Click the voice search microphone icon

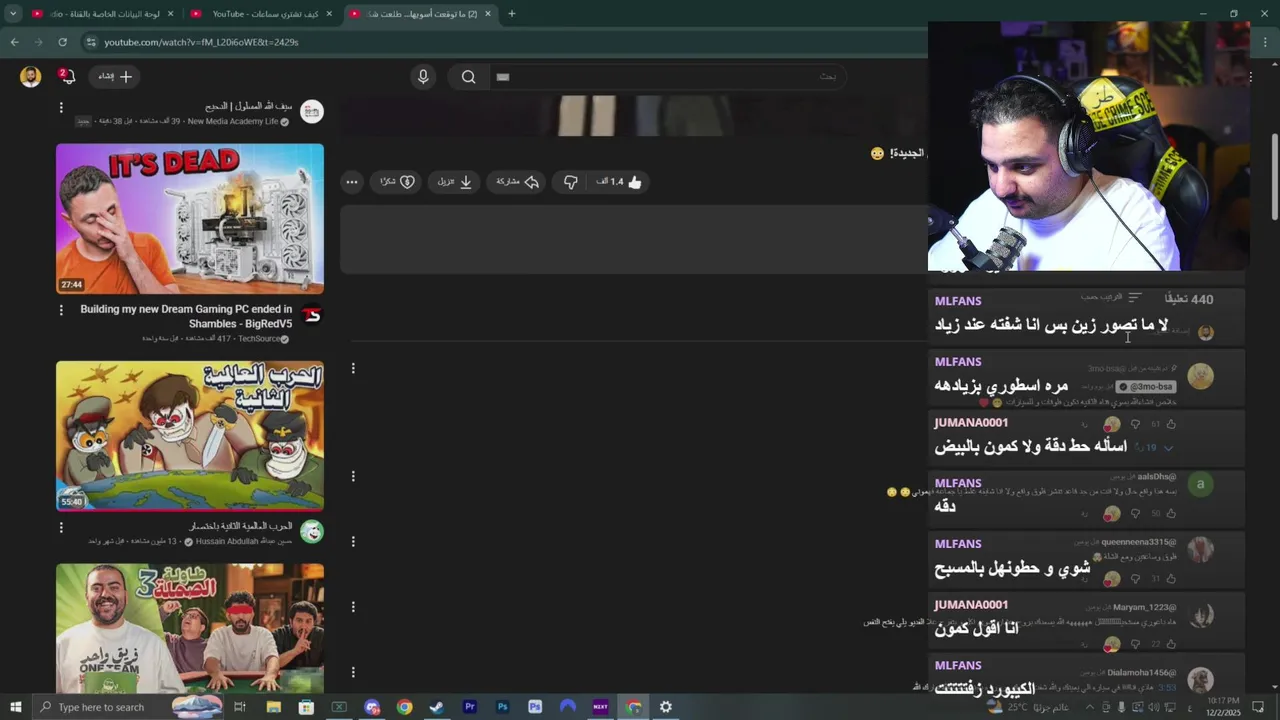(423, 77)
